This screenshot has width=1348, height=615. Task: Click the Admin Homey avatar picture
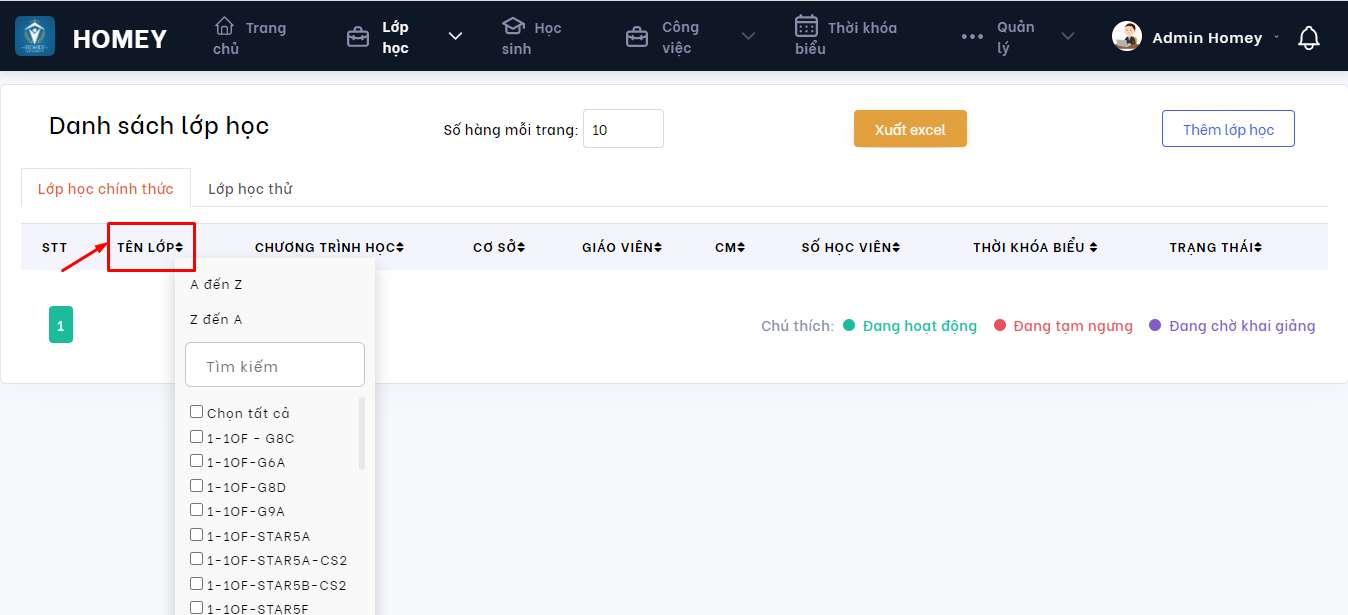pyautogui.click(x=1127, y=37)
